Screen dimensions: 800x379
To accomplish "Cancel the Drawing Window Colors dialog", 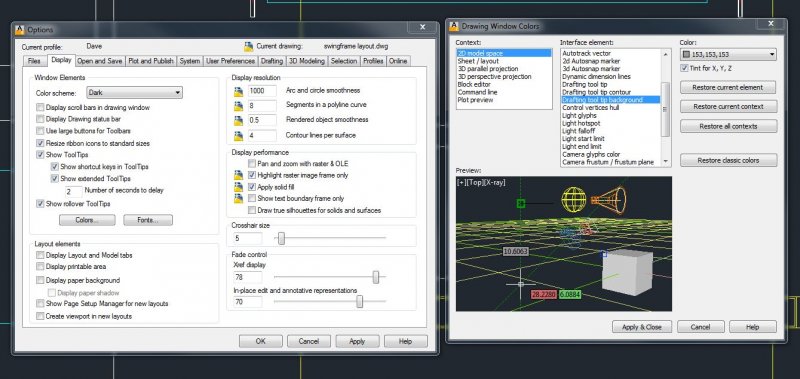I will pos(701,327).
